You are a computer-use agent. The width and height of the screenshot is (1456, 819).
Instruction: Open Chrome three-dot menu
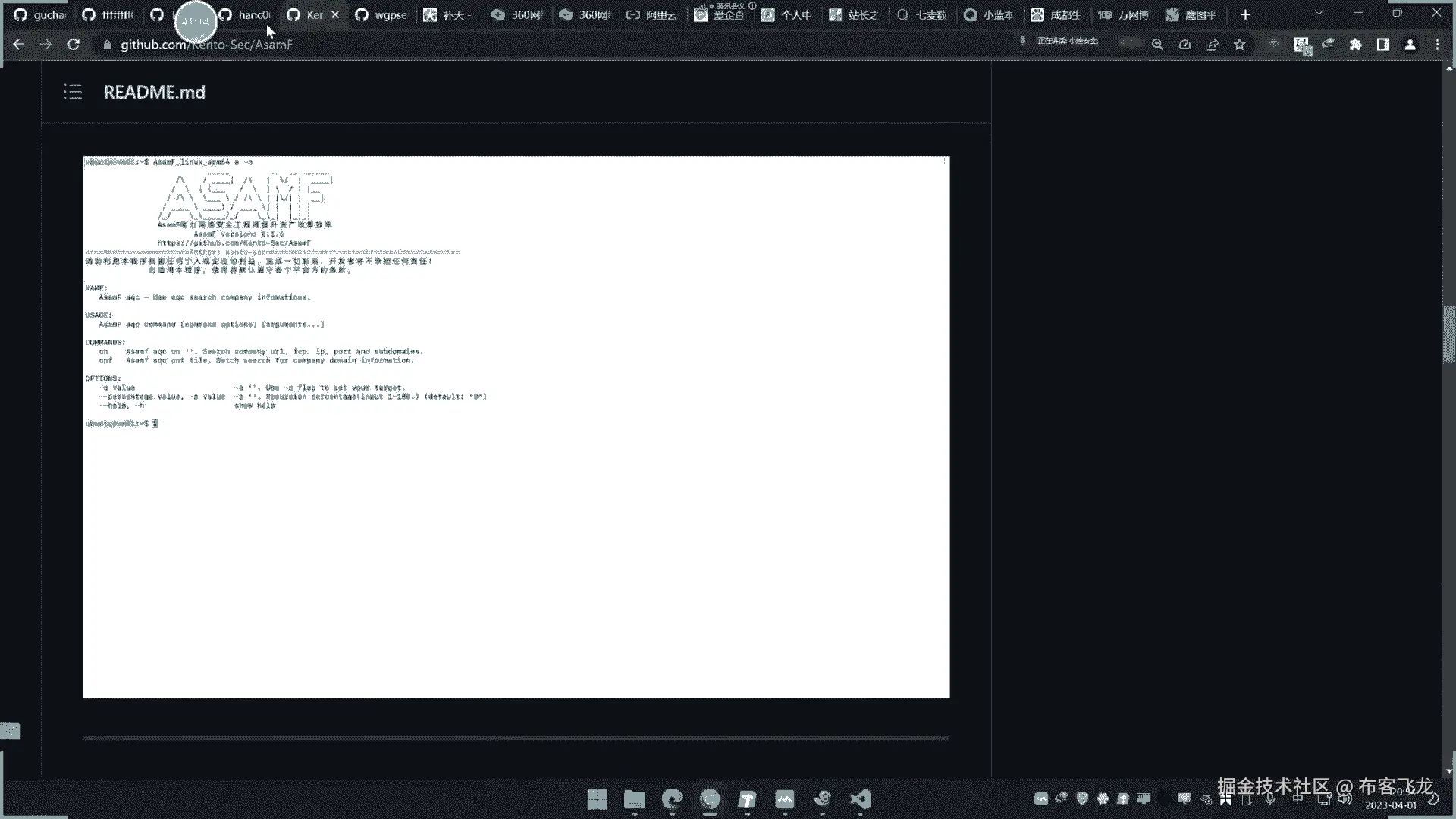coord(1437,45)
